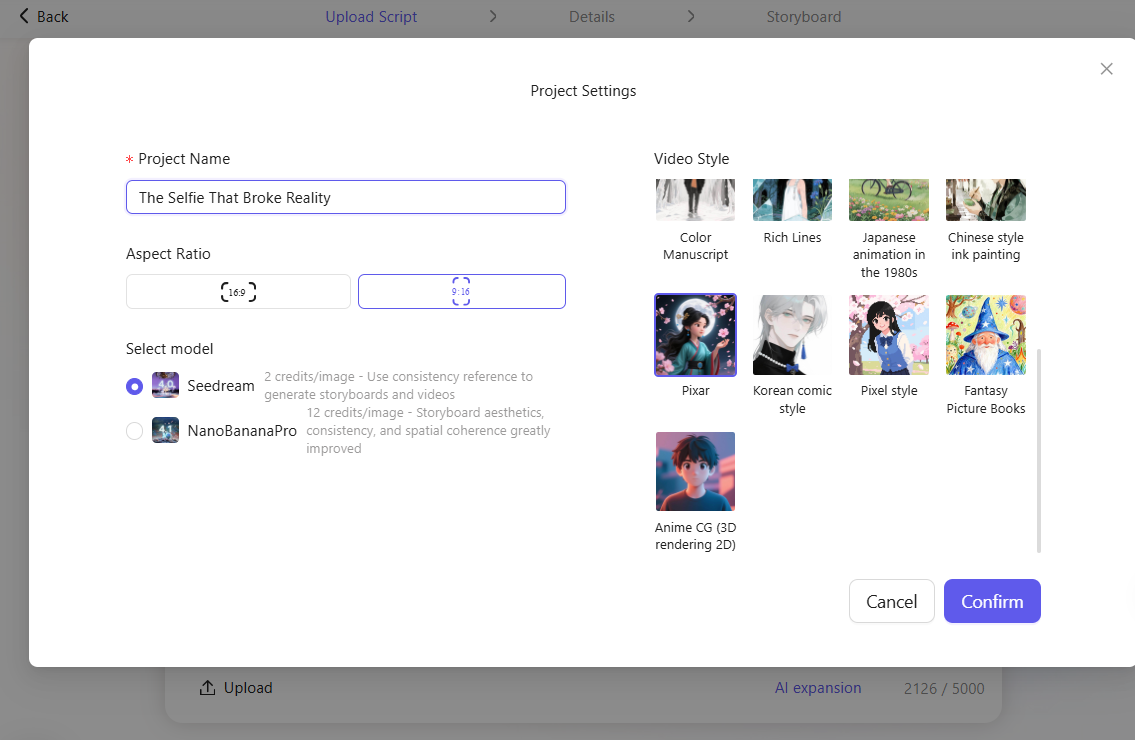Select the Pixar style thumbnail
The width and height of the screenshot is (1135, 740).
[696, 335]
